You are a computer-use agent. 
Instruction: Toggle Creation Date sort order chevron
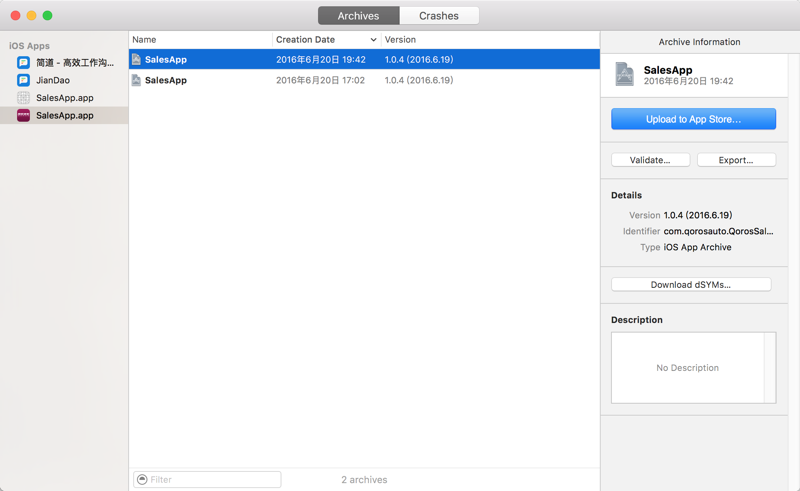click(373, 40)
